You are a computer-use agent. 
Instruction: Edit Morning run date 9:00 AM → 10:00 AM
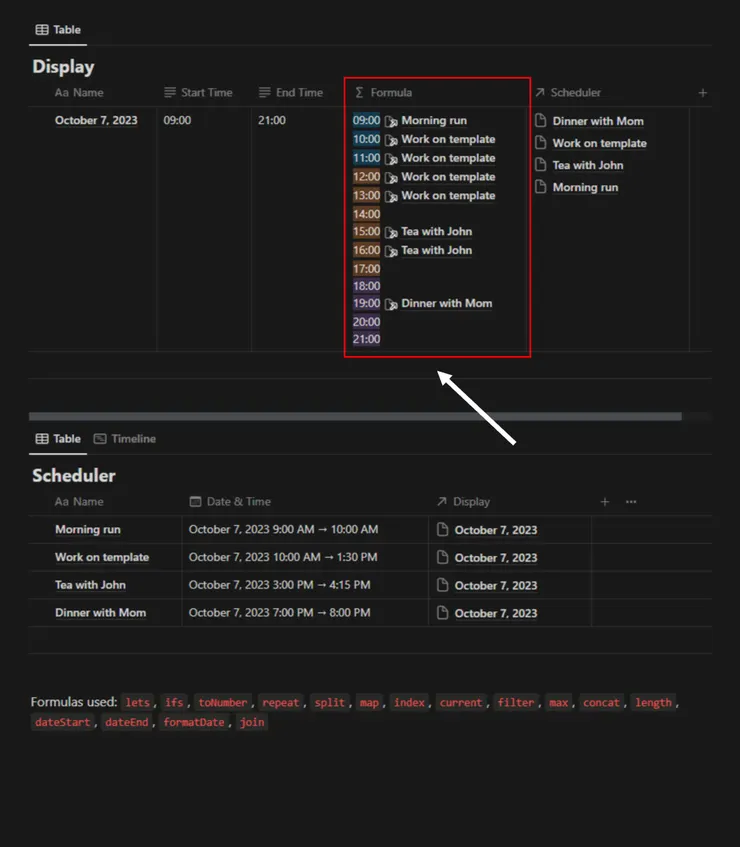click(x=283, y=529)
